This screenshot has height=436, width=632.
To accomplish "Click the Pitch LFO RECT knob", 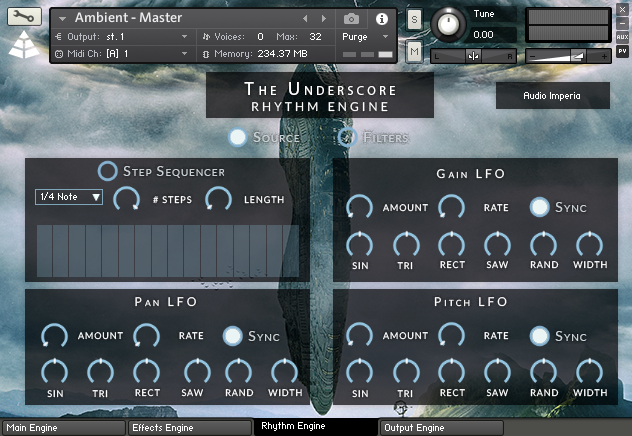I will click(x=452, y=372).
